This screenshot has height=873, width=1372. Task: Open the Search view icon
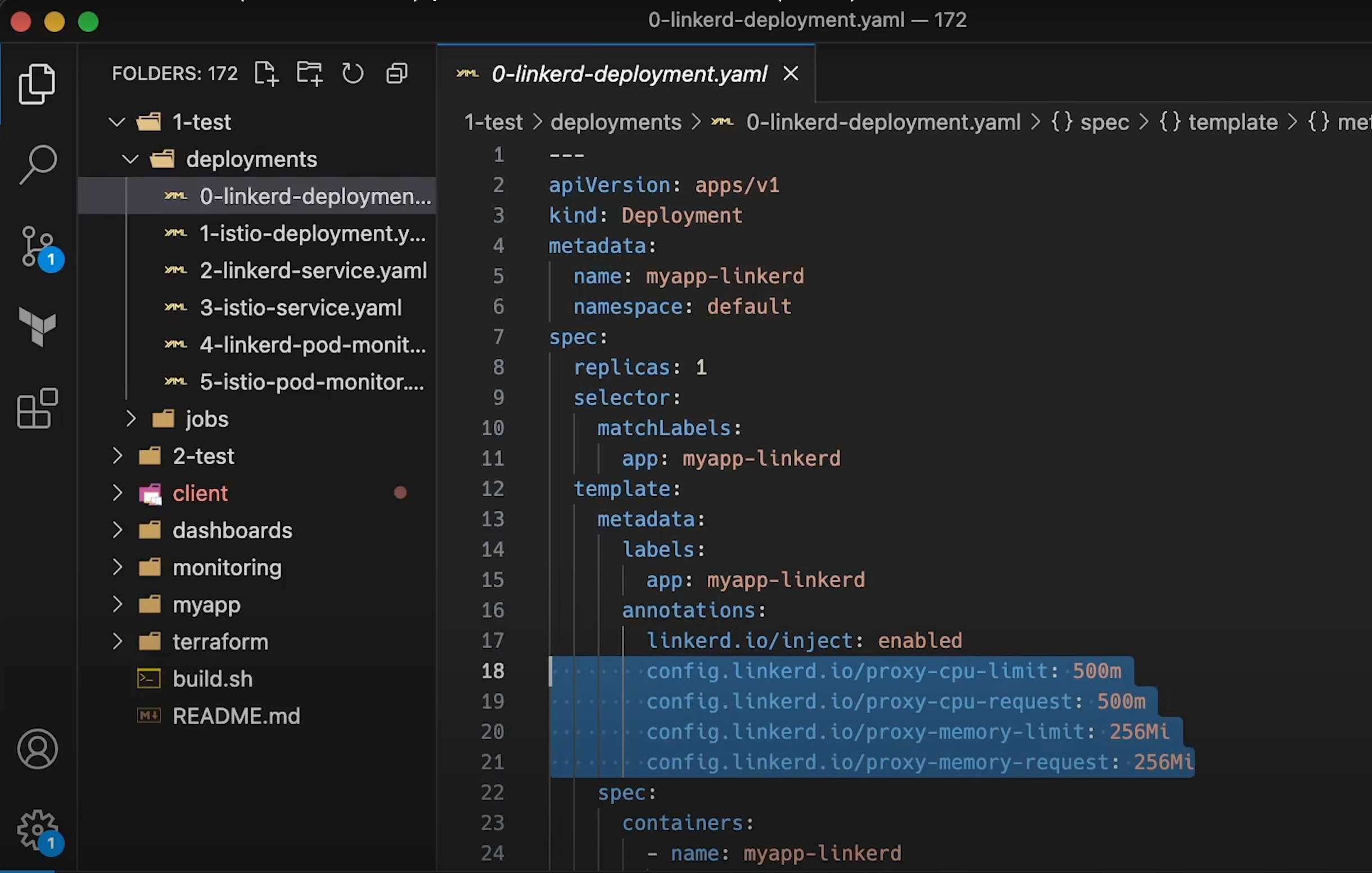pyautogui.click(x=38, y=164)
